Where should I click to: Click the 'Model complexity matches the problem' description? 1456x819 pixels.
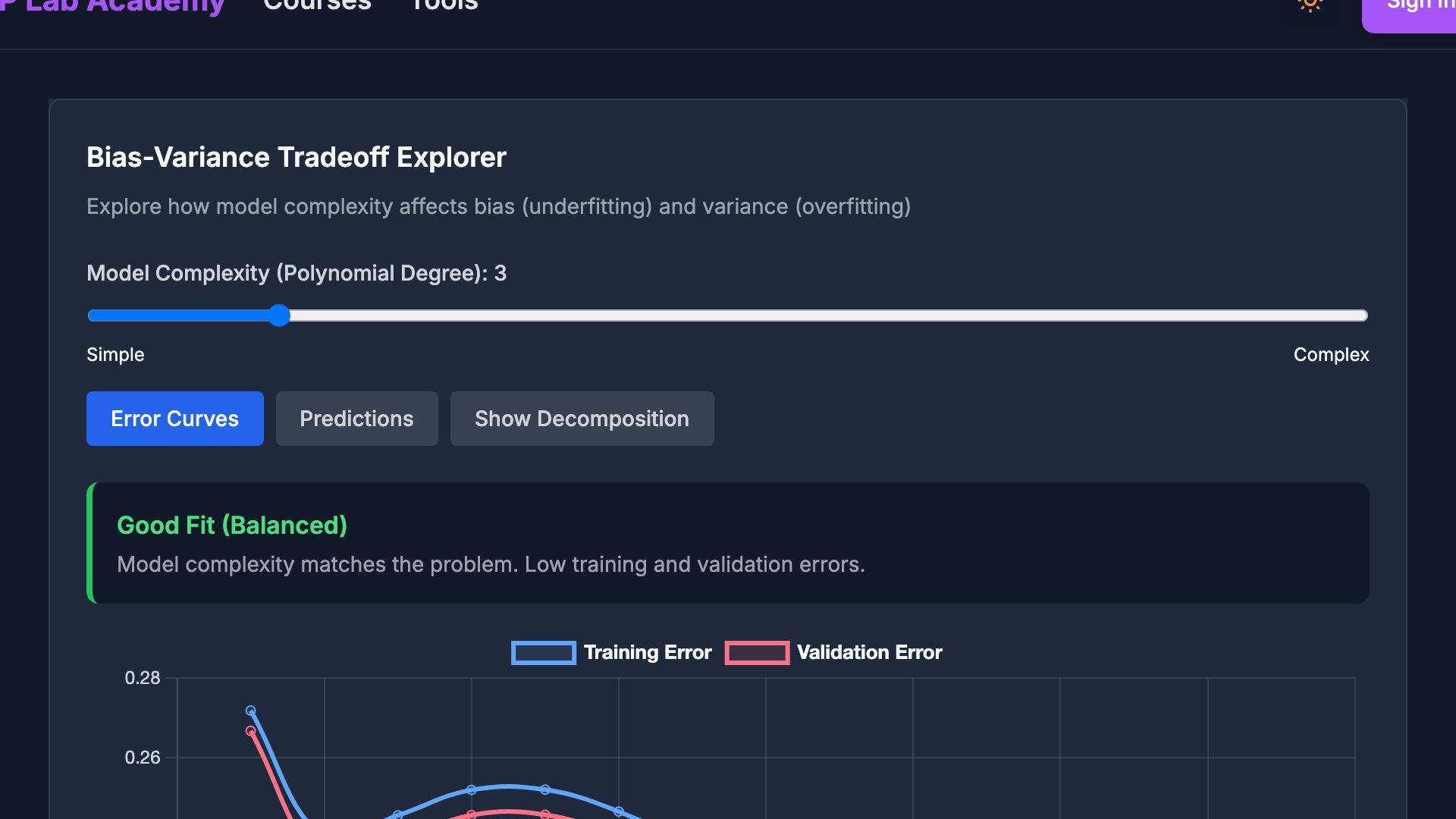click(491, 565)
